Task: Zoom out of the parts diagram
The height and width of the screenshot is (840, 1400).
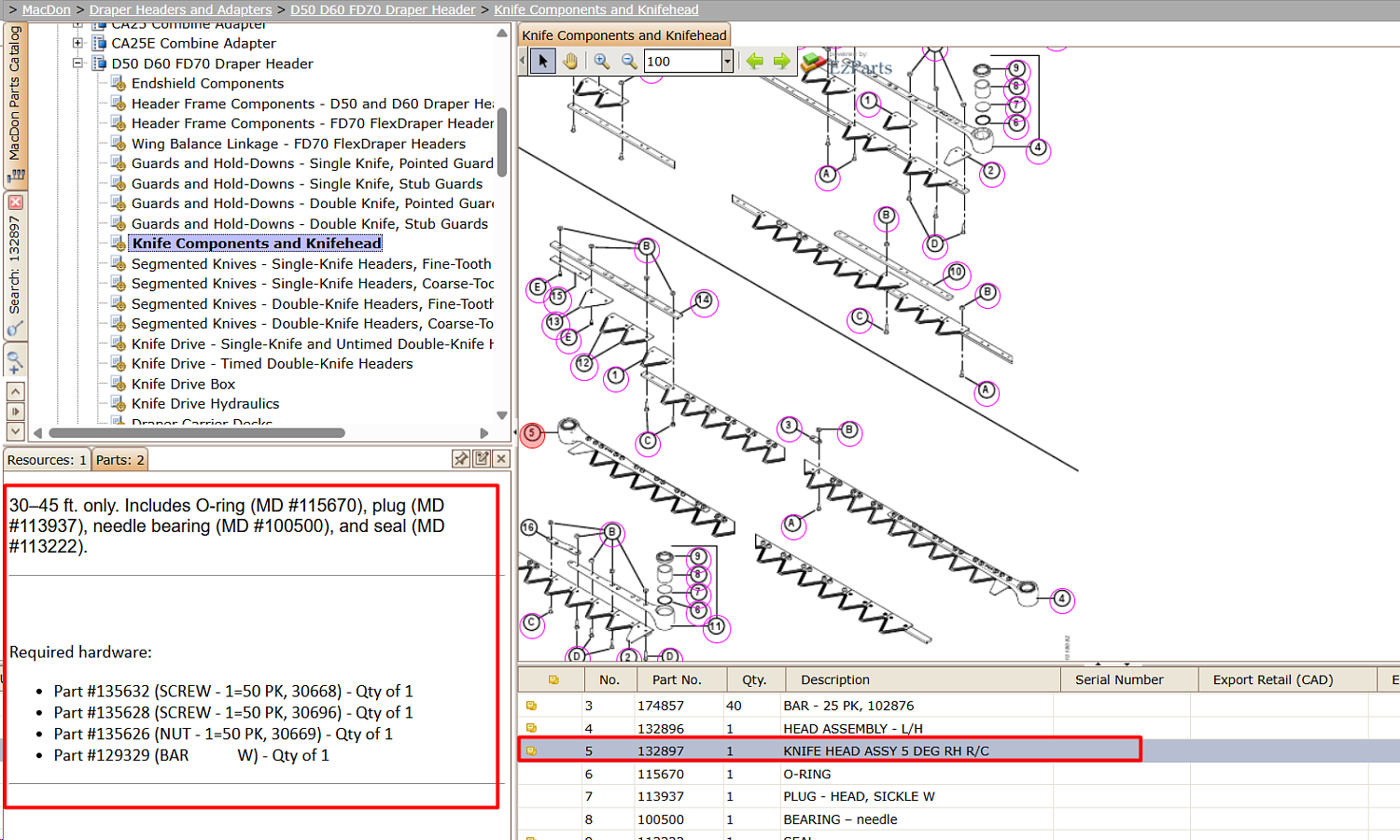Action: pos(629,62)
